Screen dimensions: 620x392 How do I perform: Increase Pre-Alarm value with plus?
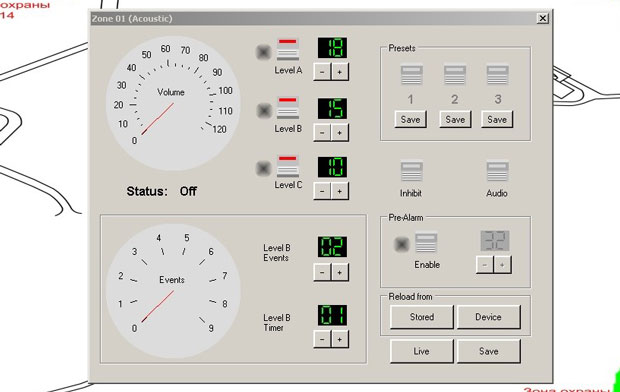[502, 265]
